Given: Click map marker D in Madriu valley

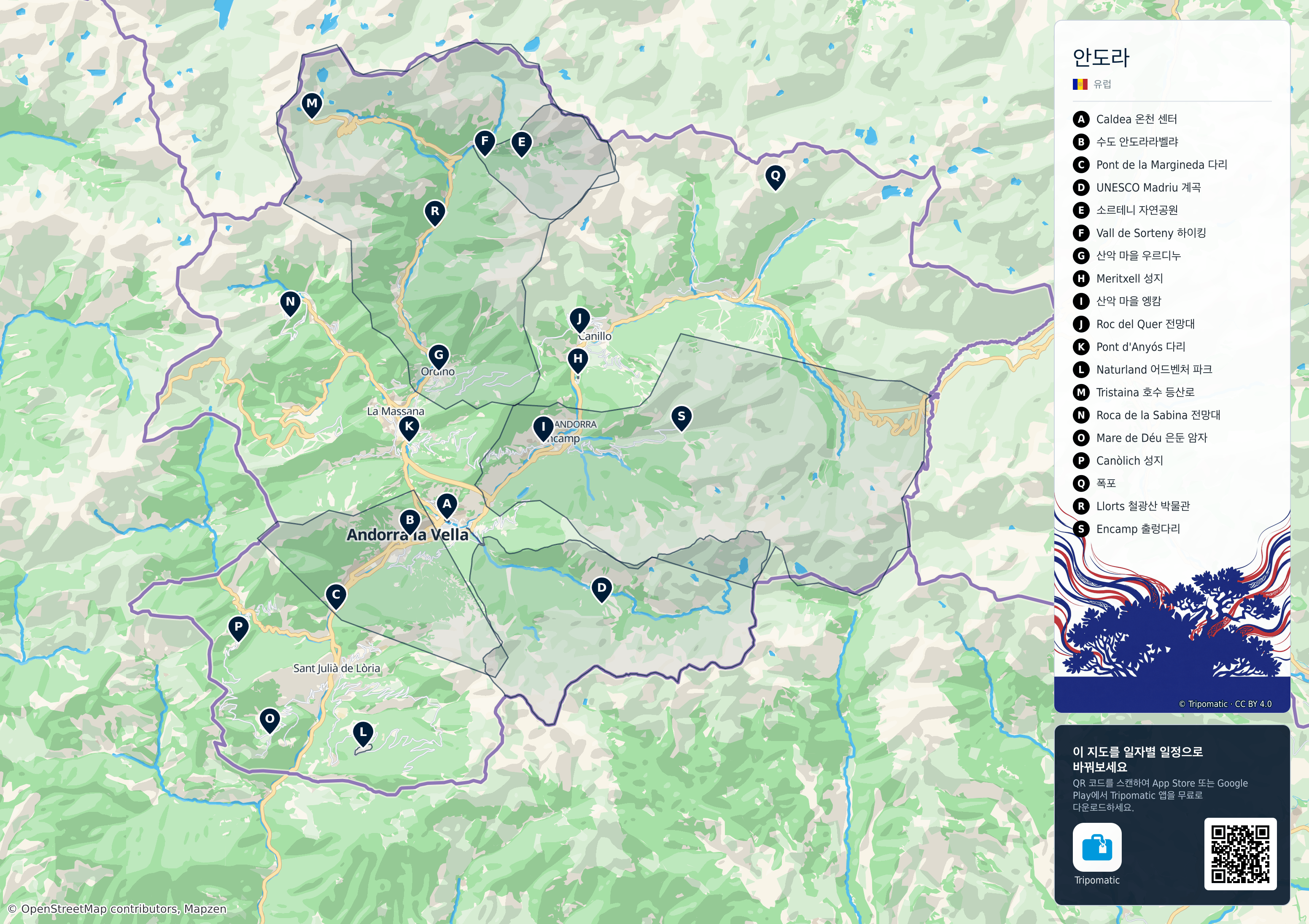Looking at the screenshot, I should 601,589.
